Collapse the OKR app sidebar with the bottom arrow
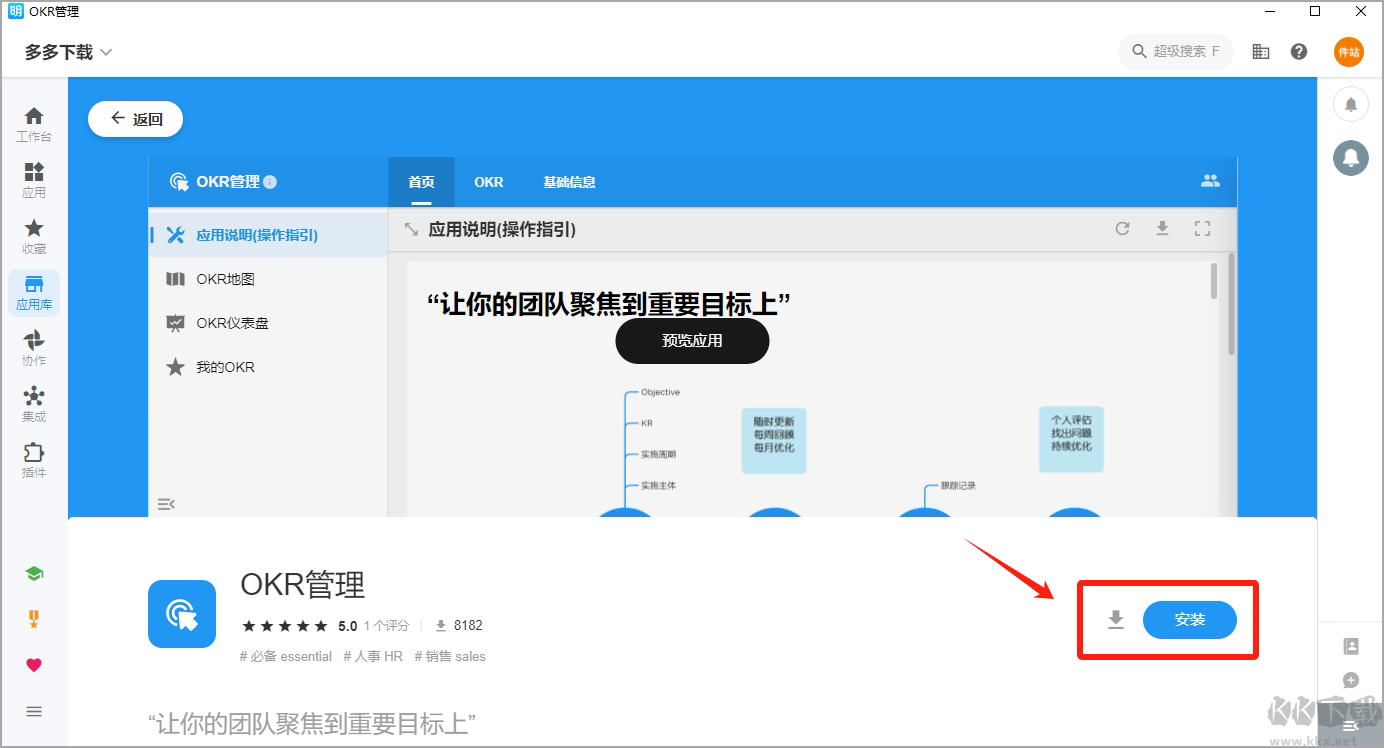Screen dimensions: 1384x748 (166, 504)
